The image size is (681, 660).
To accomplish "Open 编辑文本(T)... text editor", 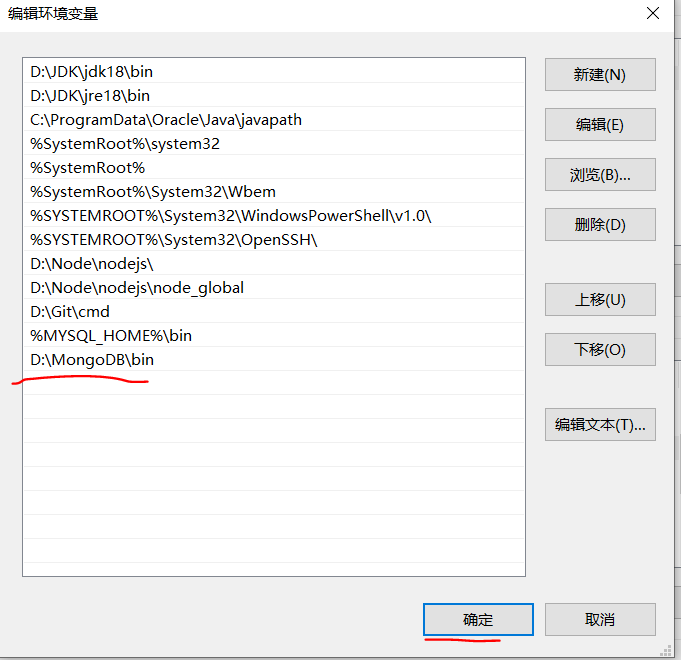I will coord(600,424).
